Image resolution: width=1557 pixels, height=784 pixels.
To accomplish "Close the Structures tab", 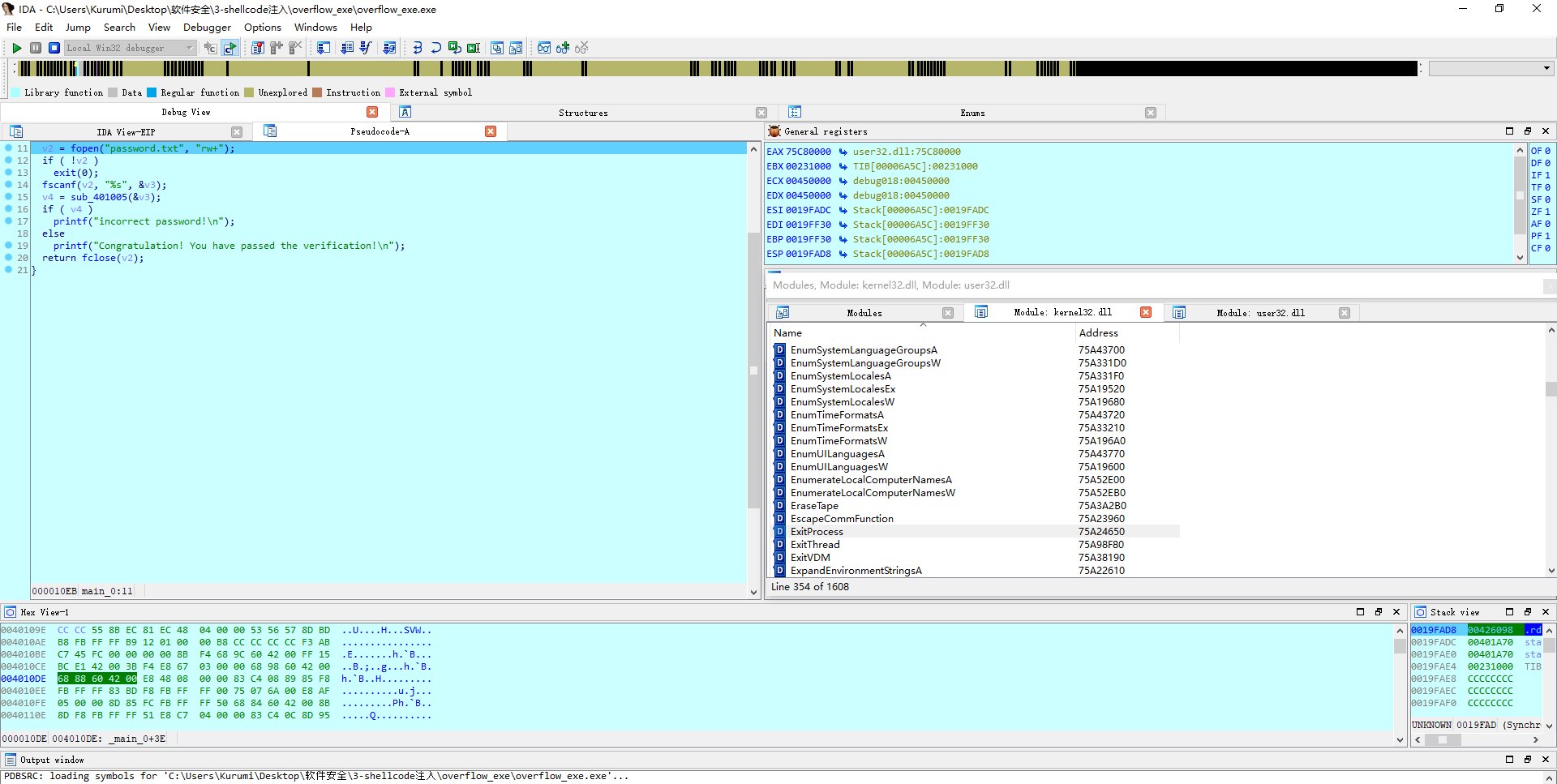I will coord(761,113).
